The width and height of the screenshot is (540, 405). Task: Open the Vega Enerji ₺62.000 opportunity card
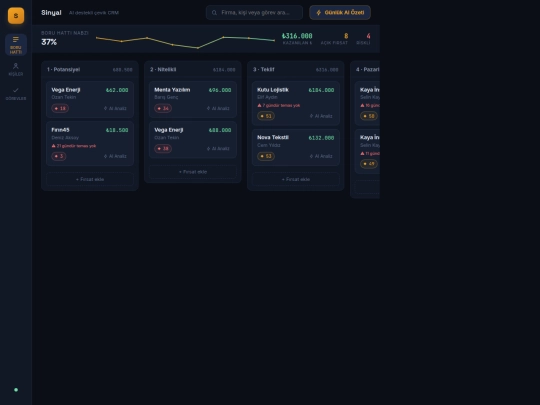(90, 99)
